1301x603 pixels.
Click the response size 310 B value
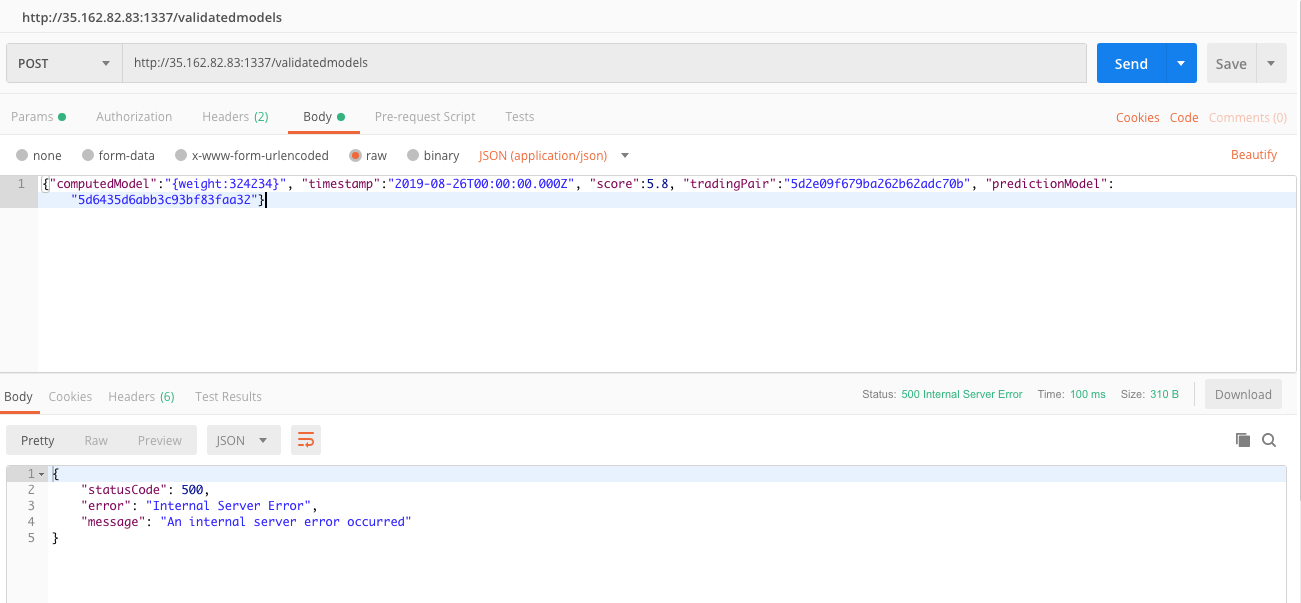click(1164, 395)
